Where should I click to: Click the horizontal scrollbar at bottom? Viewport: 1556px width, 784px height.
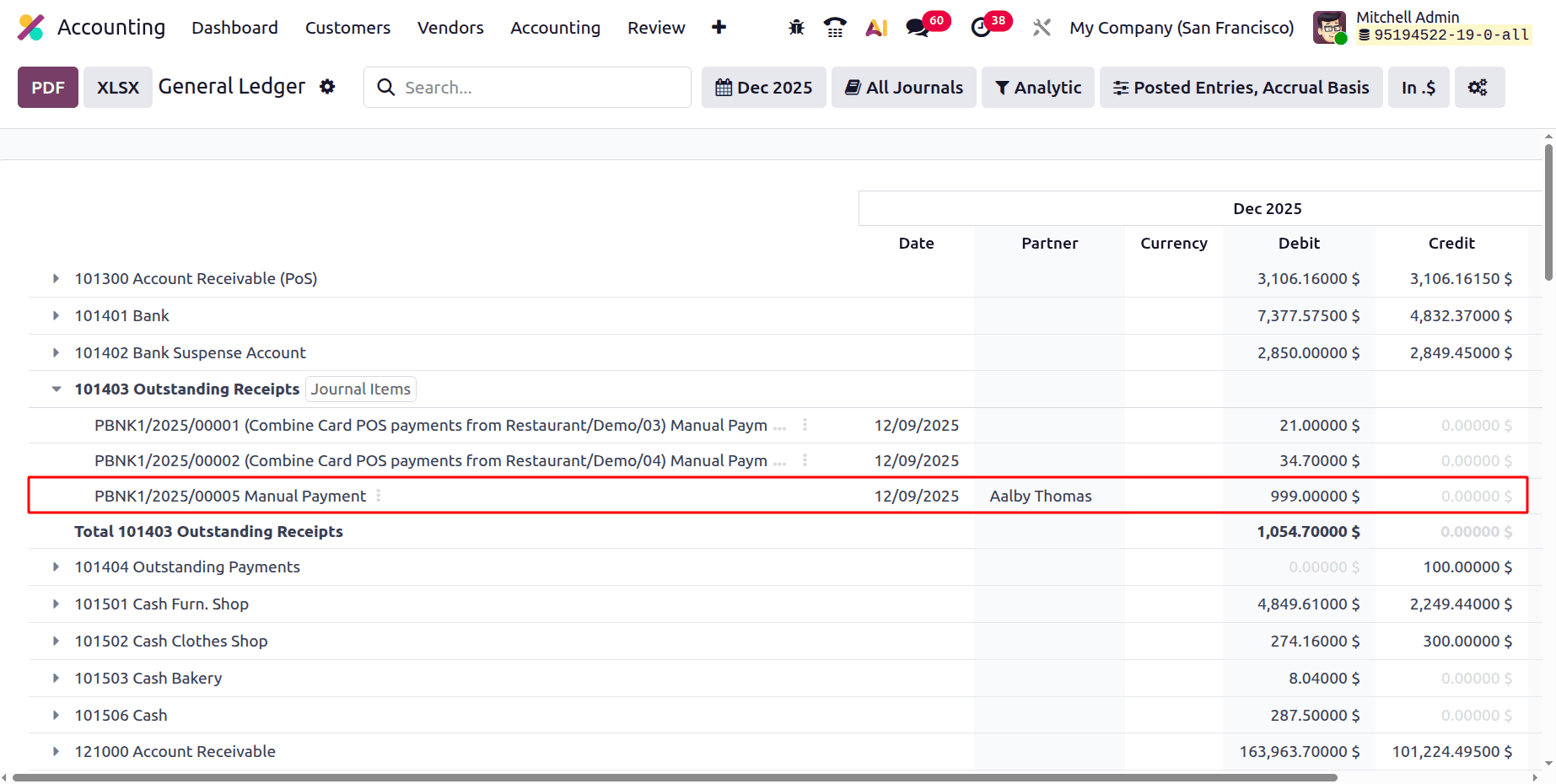click(x=675, y=777)
